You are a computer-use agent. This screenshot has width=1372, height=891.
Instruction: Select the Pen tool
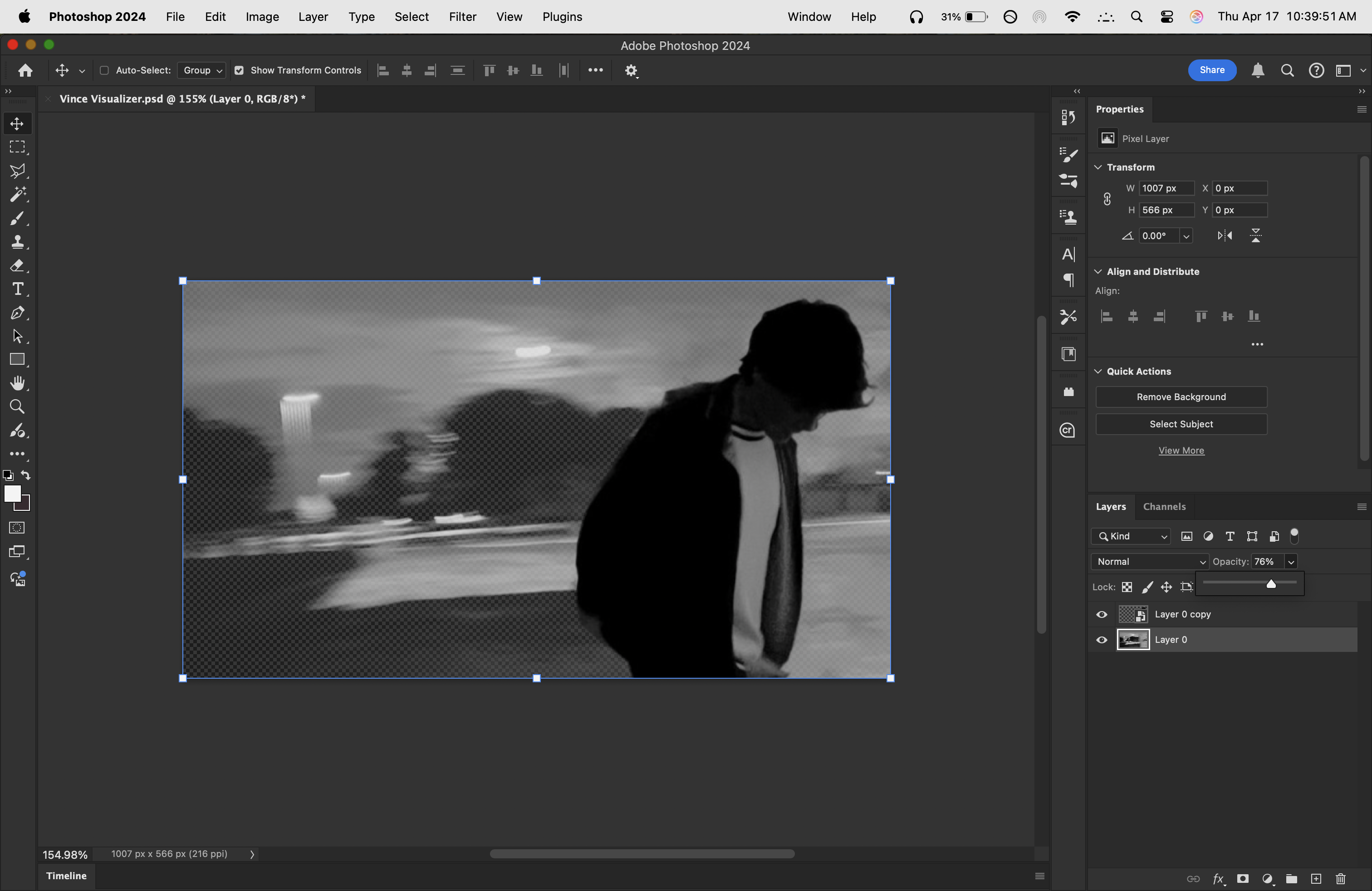(x=17, y=313)
